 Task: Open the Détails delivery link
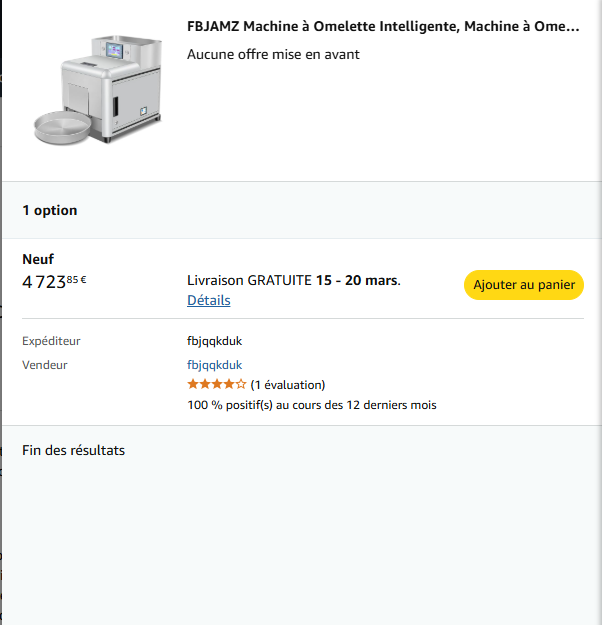click(208, 300)
